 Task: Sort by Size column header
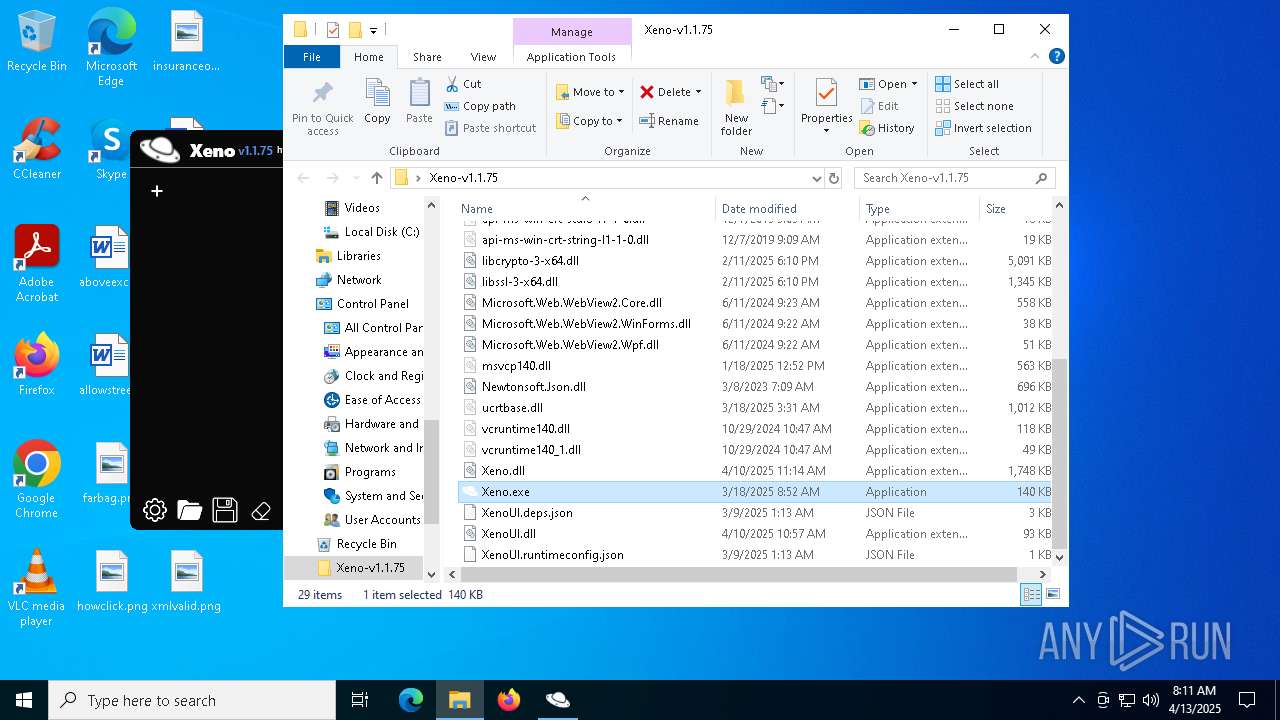(x=1015, y=209)
